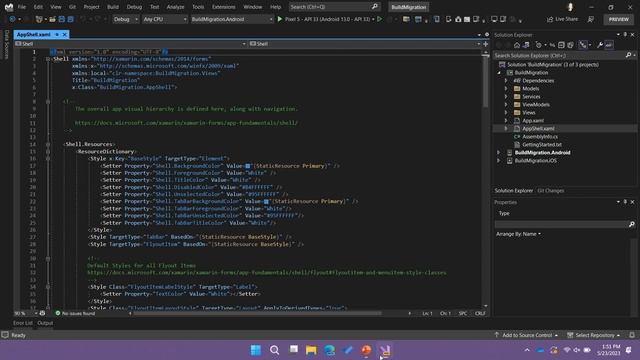
Task: Expand the Models folder
Action: click(x=506, y=89)
